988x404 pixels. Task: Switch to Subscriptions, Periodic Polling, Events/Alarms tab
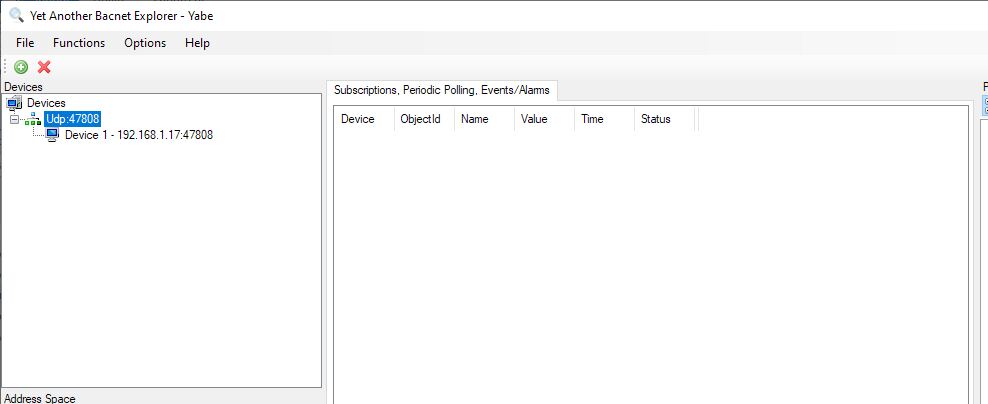coord(441,90)
